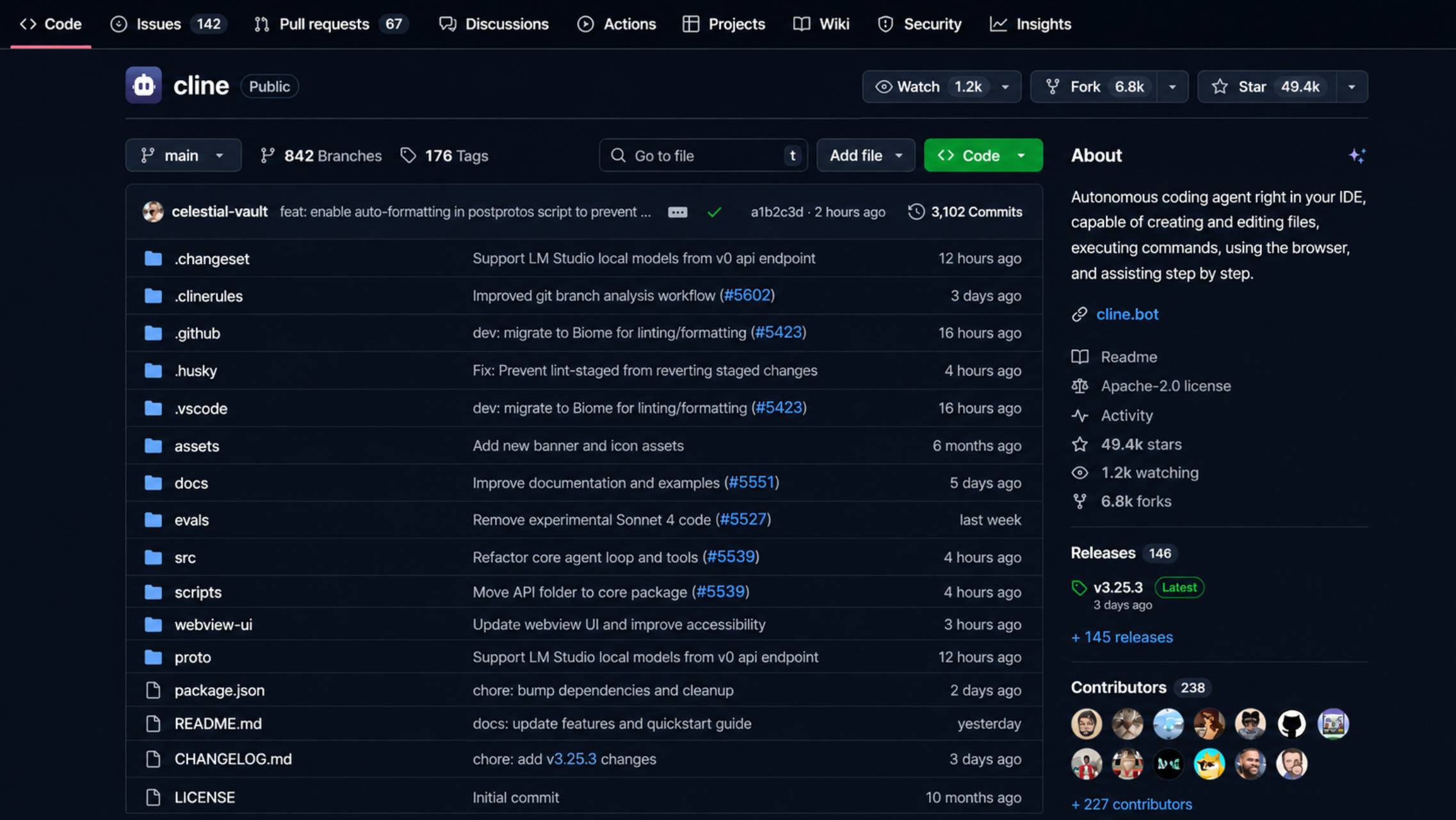The height and width of the screenshot is (820, 1456).
Task: Open the Add file dropdown
Action: tap(866, 155)
